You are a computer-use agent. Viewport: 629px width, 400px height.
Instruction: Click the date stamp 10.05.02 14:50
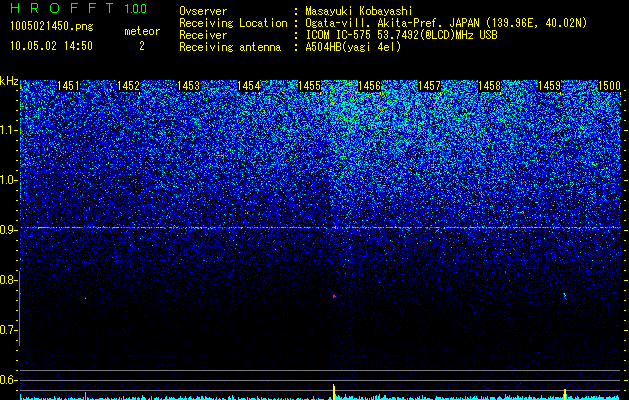click(51, 46)
